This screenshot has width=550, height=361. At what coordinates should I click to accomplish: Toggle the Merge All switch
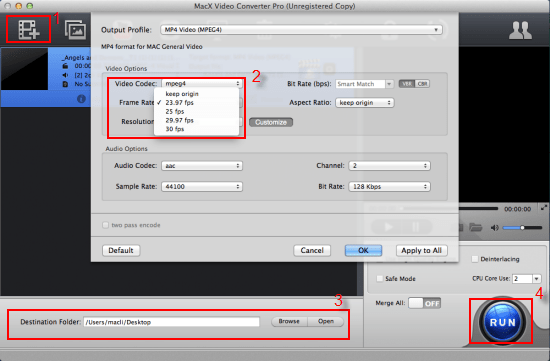pos(424,303)
